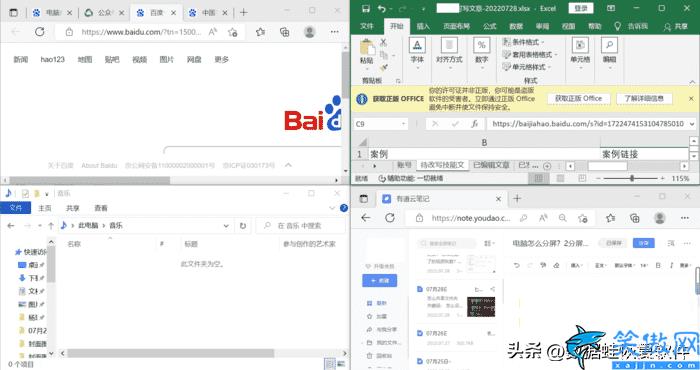Open Settings and more in Baidu Edge window
This screenshot has width=700, height=370.
(334, 32)
